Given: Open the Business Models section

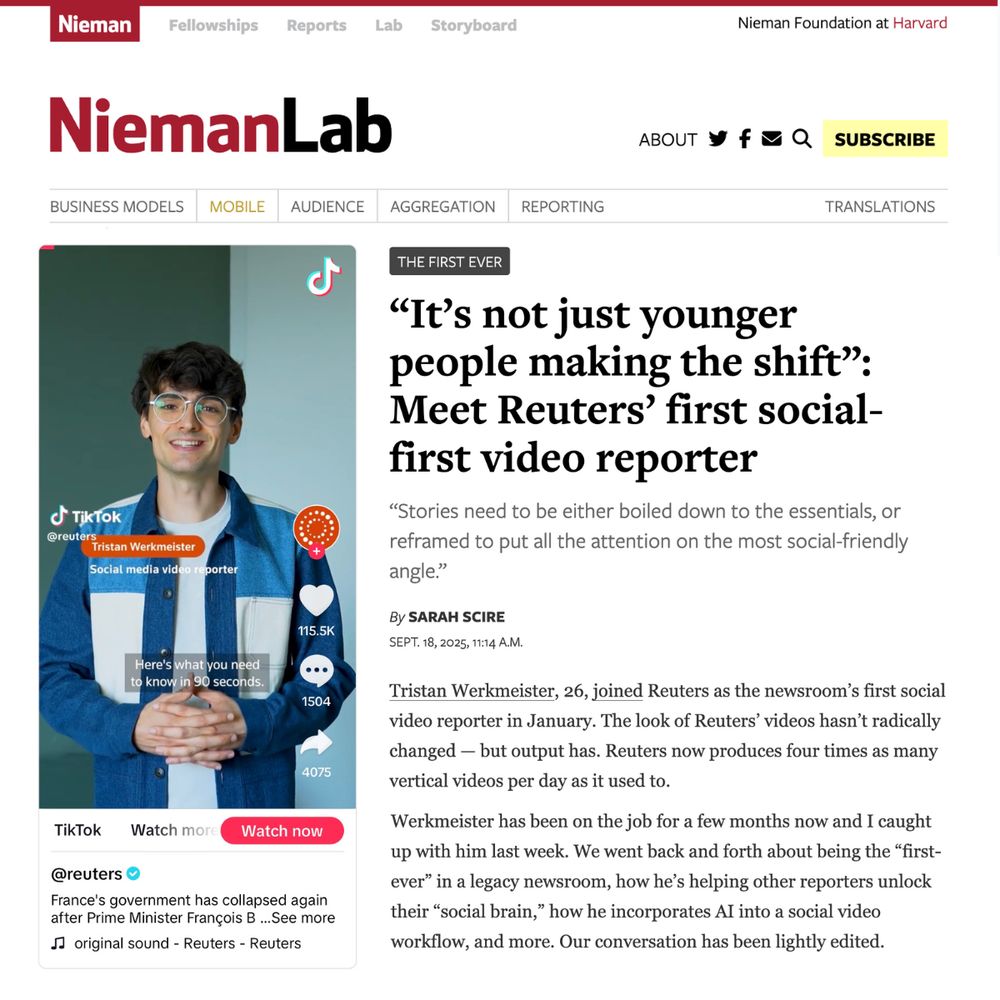Looking at the screenshot, I should (x=117, y=207).
